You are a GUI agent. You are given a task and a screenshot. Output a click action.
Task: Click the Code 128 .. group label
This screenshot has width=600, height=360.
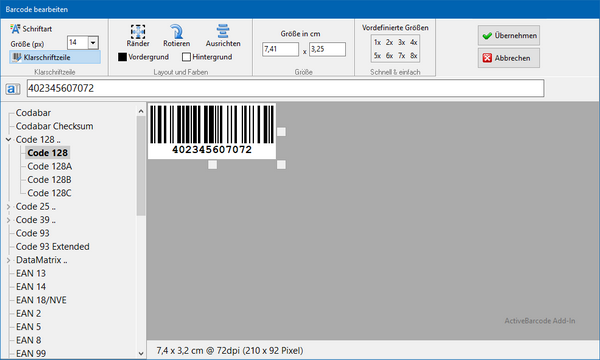38,140
